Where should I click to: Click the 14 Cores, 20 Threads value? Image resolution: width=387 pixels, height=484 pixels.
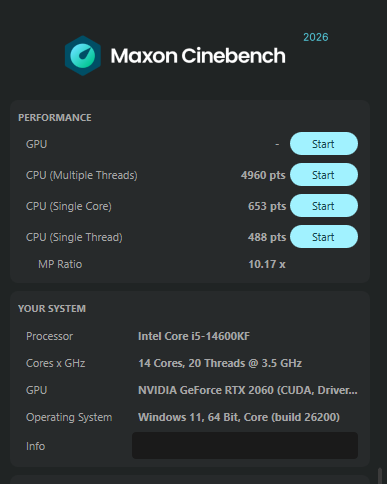(220, 363)
